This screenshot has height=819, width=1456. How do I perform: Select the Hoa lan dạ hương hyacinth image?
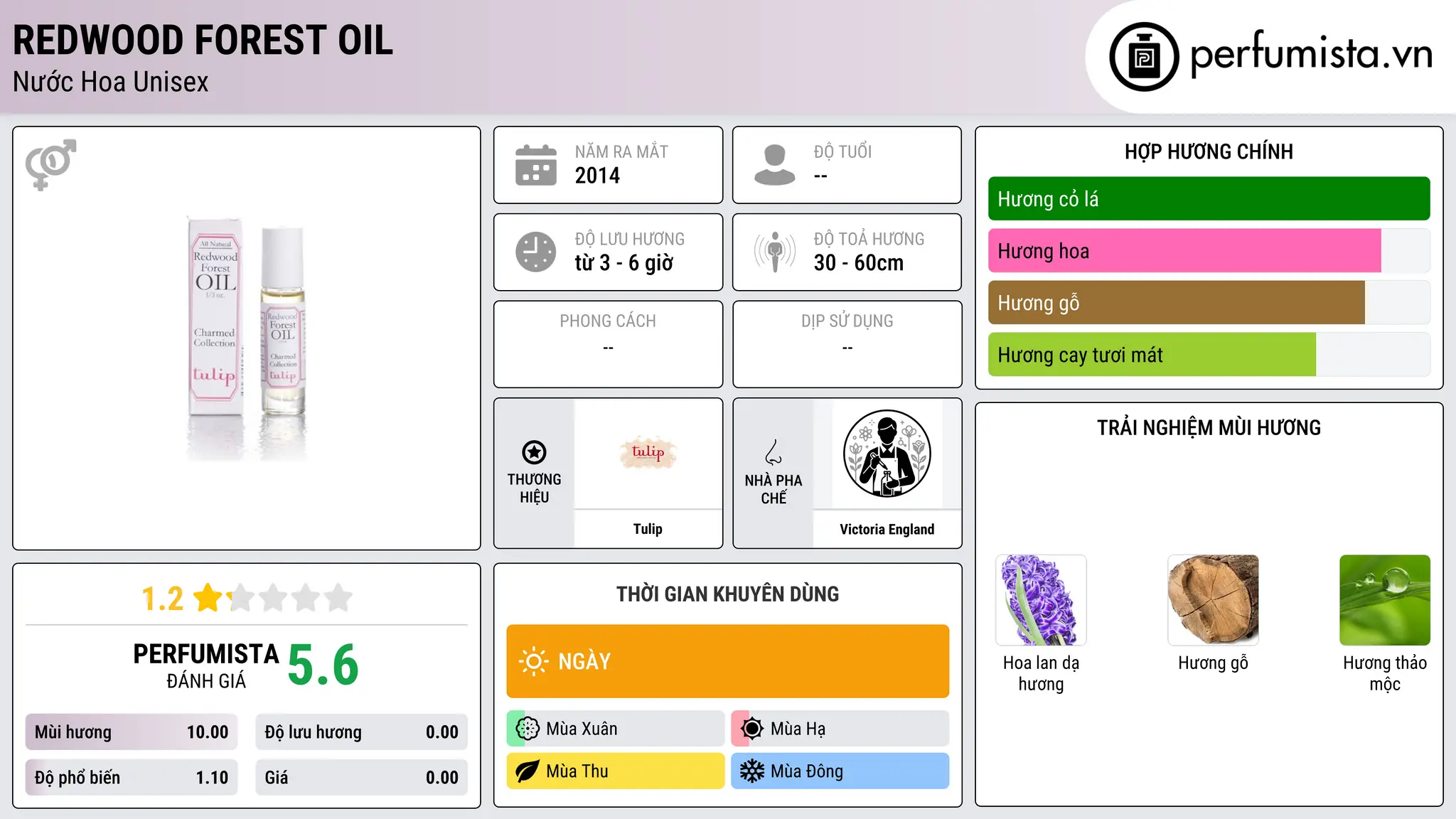(1041, 600)
